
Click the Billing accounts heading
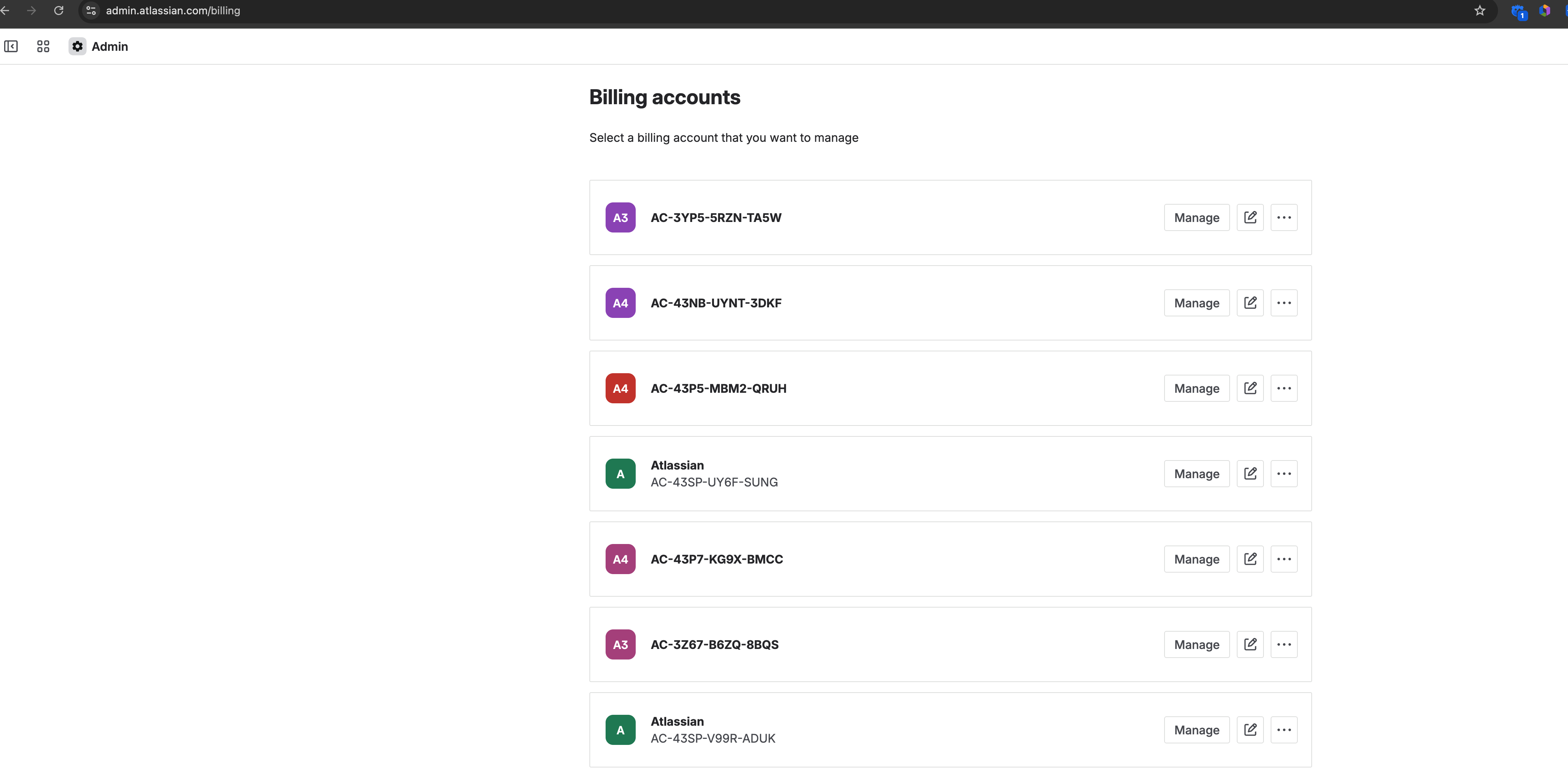pyautogui.click(x=665, y=97)
